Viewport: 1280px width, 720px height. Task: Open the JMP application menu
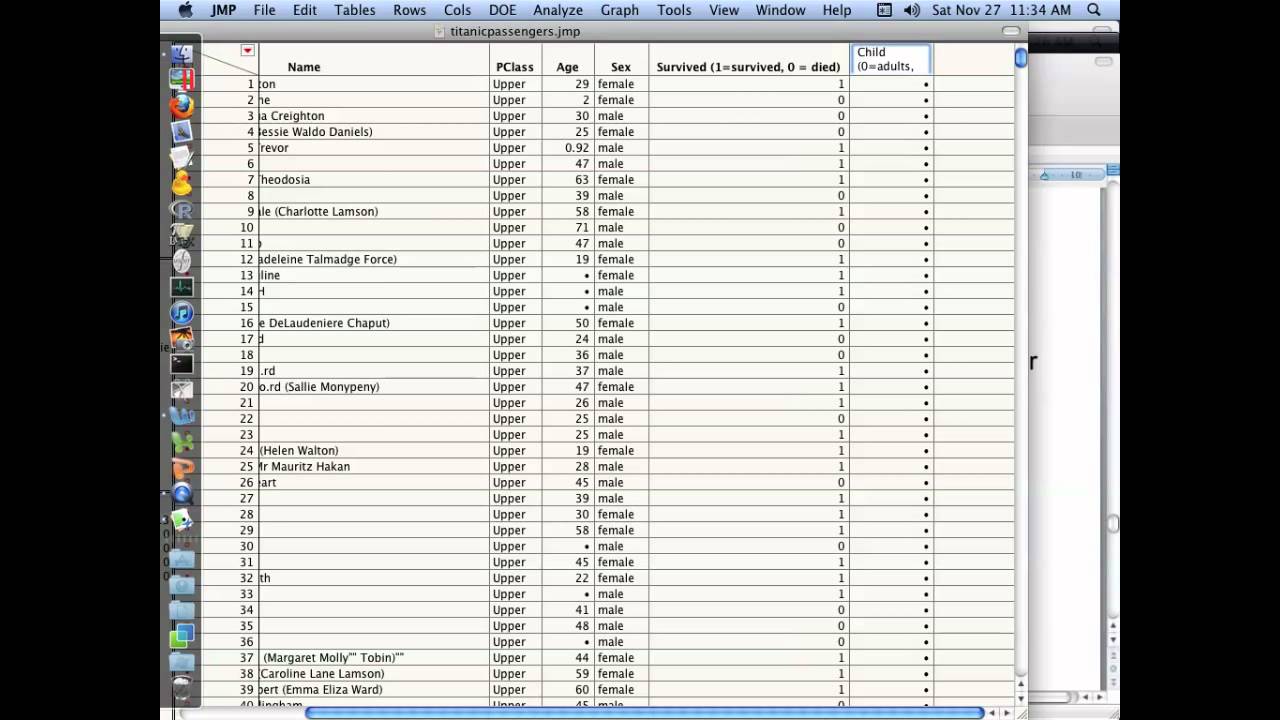coord(223,10)
